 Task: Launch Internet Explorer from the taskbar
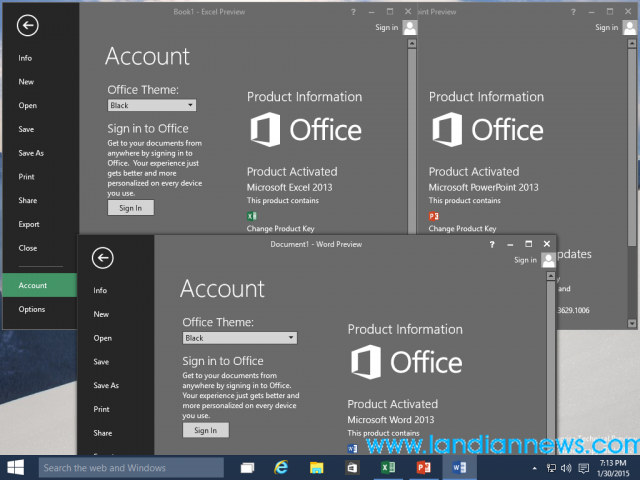(281, 467)
